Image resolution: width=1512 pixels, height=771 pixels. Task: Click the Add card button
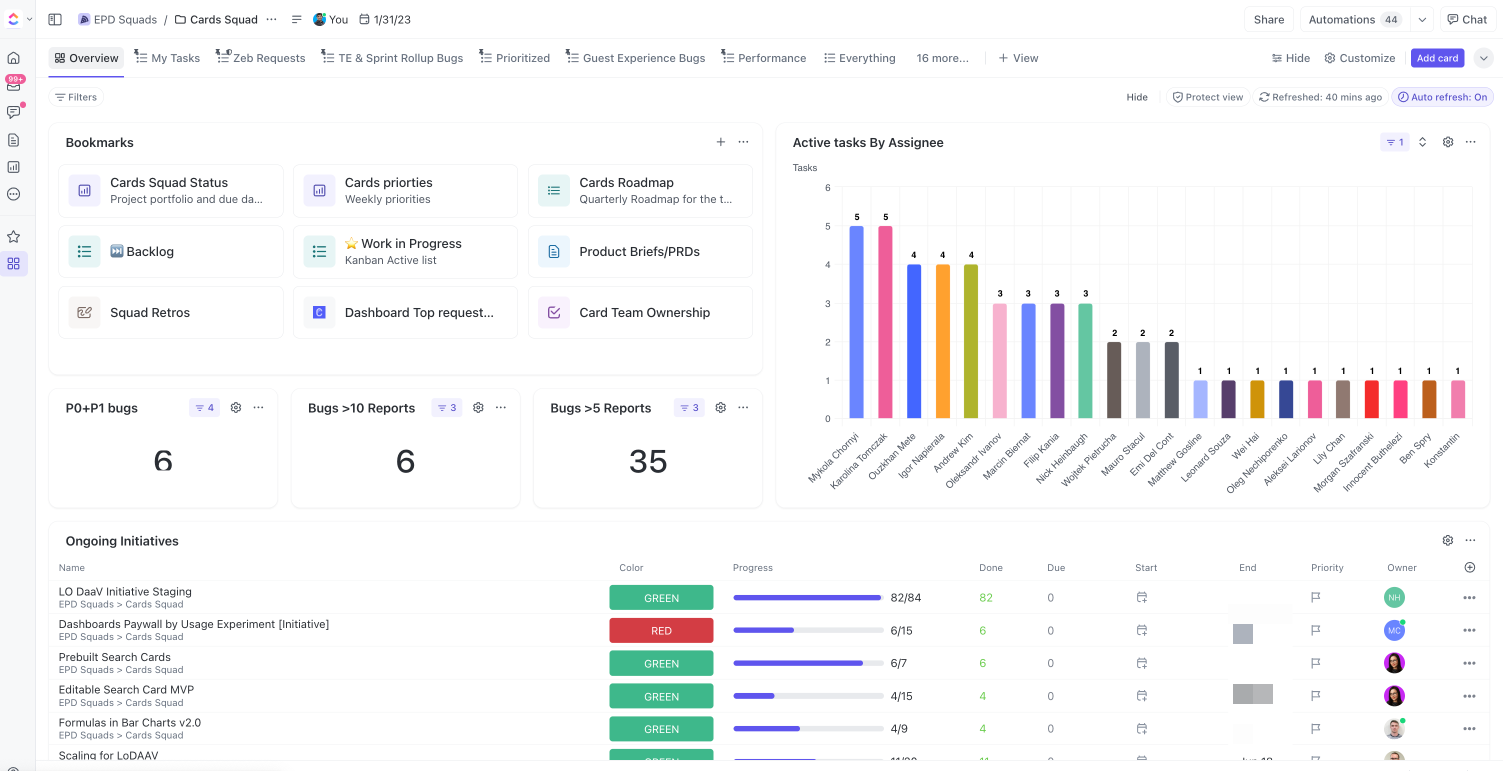click(x=1437, y=58)
